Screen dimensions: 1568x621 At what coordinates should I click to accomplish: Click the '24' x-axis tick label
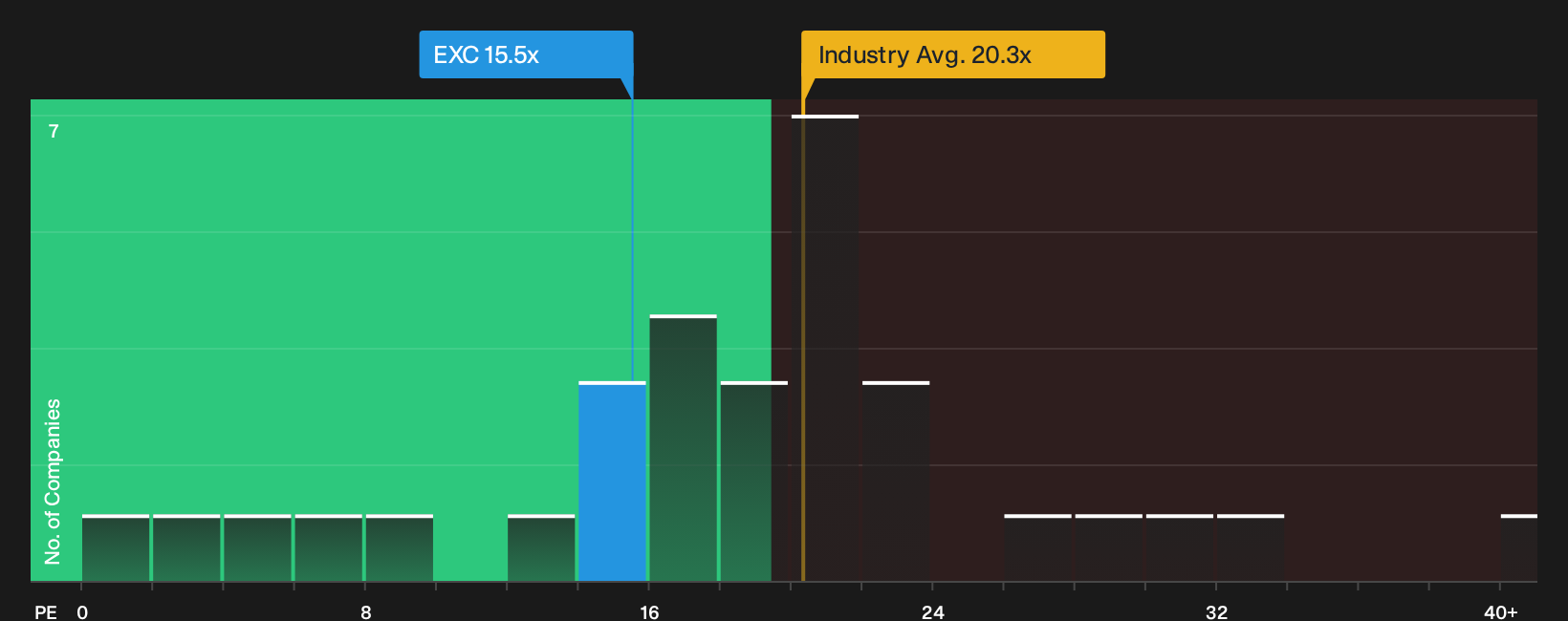click(933, 612)
